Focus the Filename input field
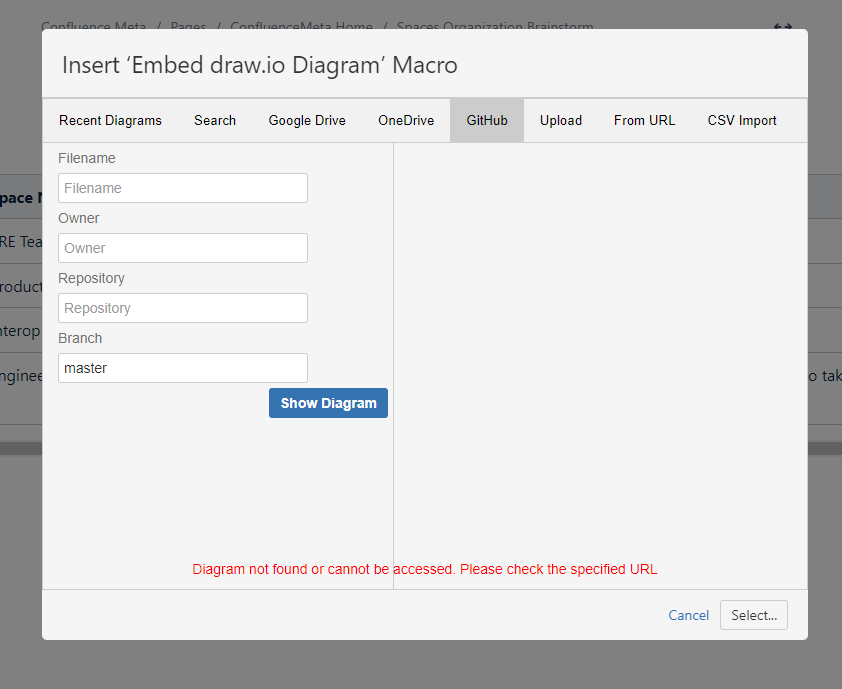The image size is (842, 689). pyautogui.click(x=183, y=188)
